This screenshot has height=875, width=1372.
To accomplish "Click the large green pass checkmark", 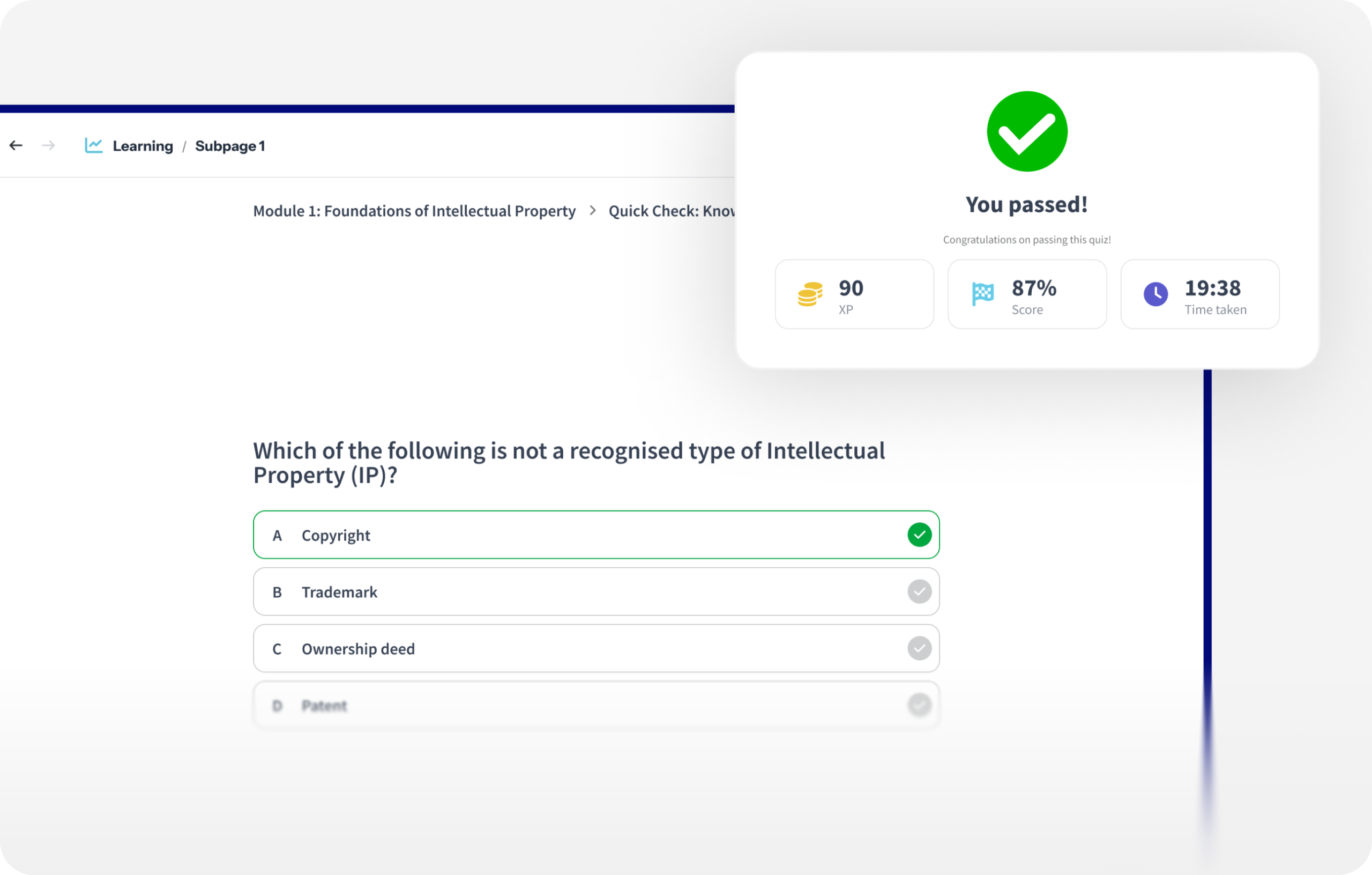I will pyautogui.click(x=1027, y=132).
